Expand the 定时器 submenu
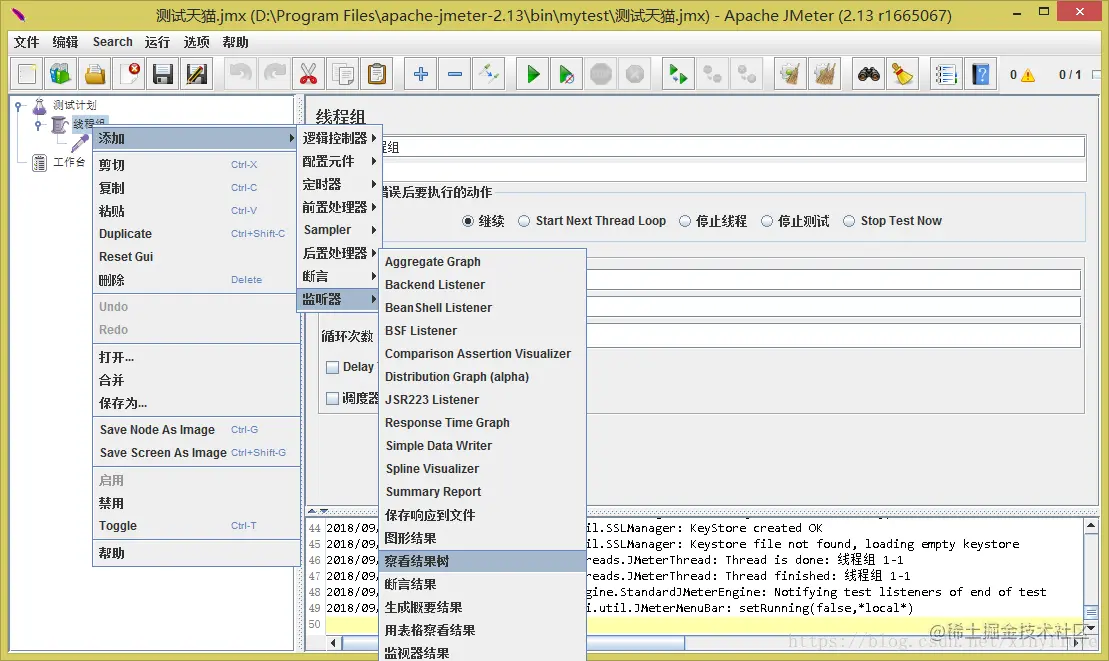This screenshot has width=1109, height=661. (x=339, y=185)
